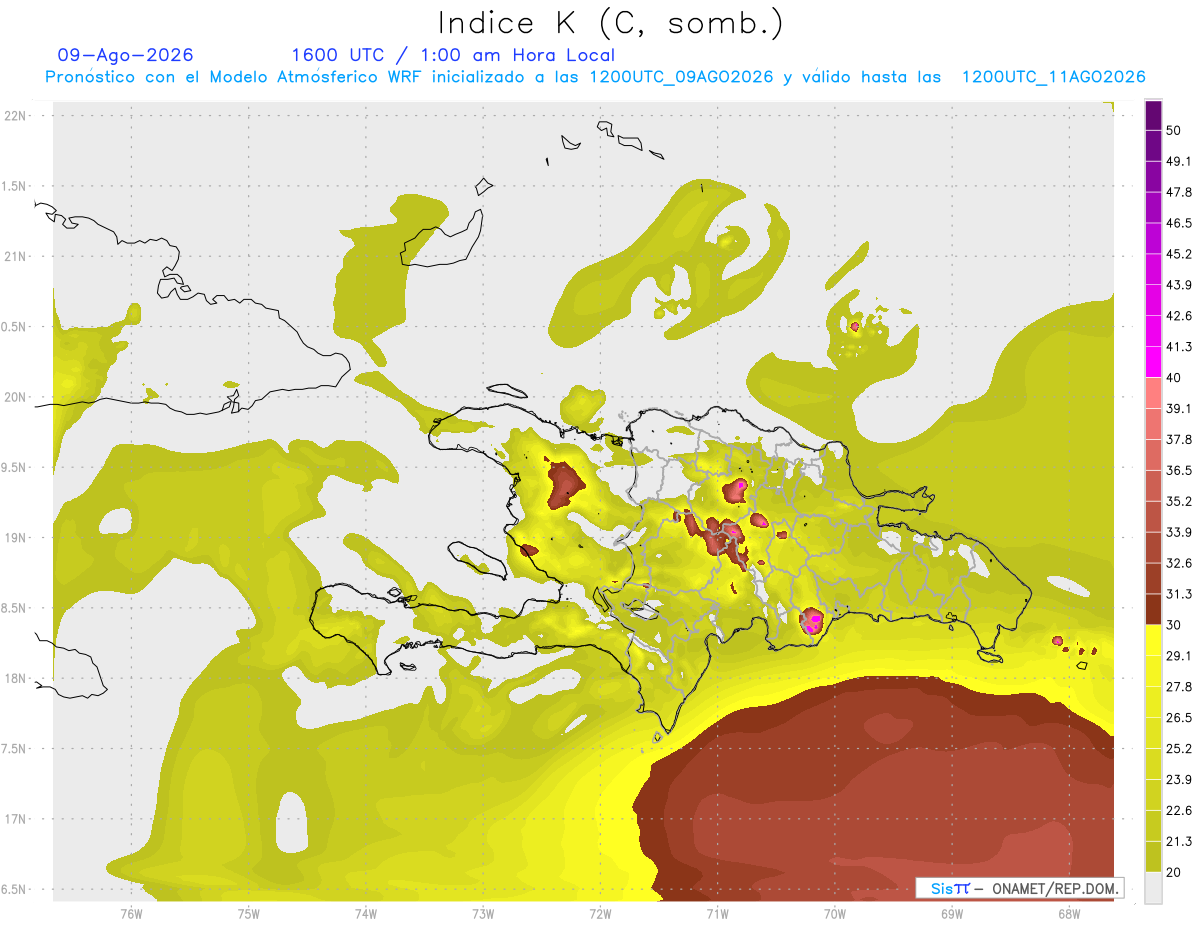This screenshot has height=927, width=1200.
Task: Click the legend value "45.2"
Action: tap(1179, 255)
